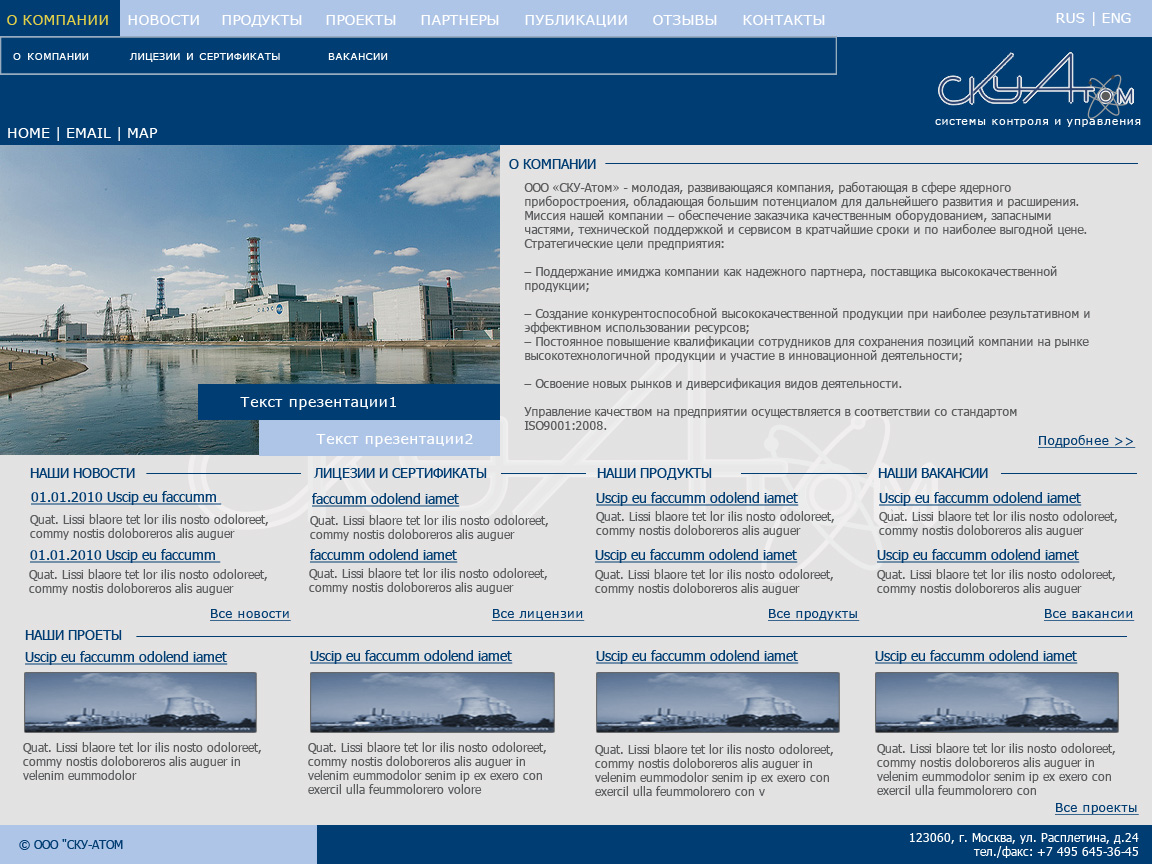Select the Текст презентации1 slide tab
Viewport: 1152px width, 864px height.
pyautogui.click(x=349, y=402)
